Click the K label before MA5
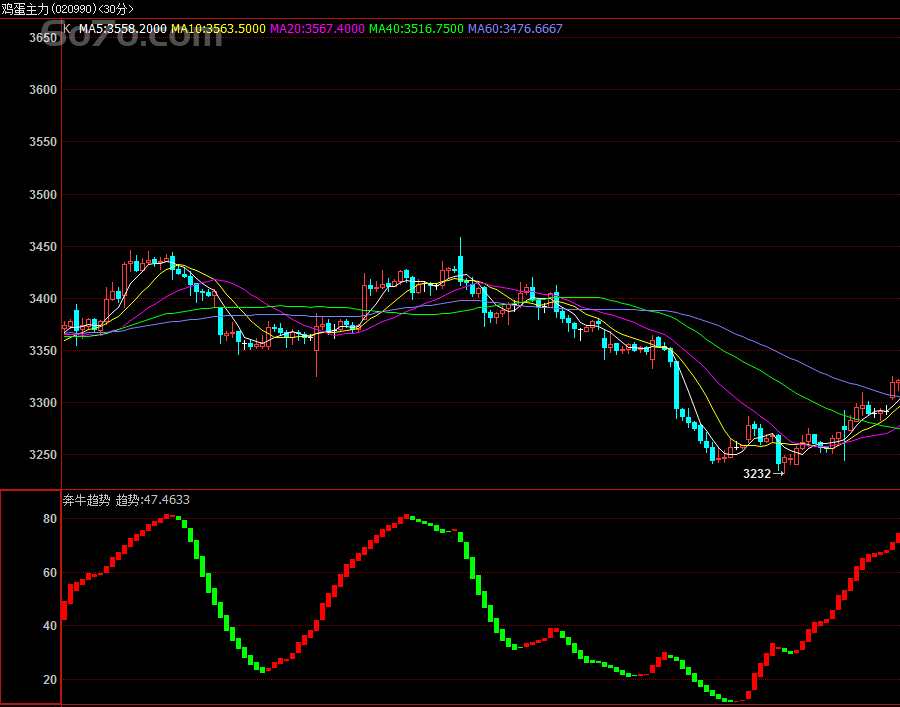Image resolution: width=900 pixels, height=707 pixels. coord(67,29)
